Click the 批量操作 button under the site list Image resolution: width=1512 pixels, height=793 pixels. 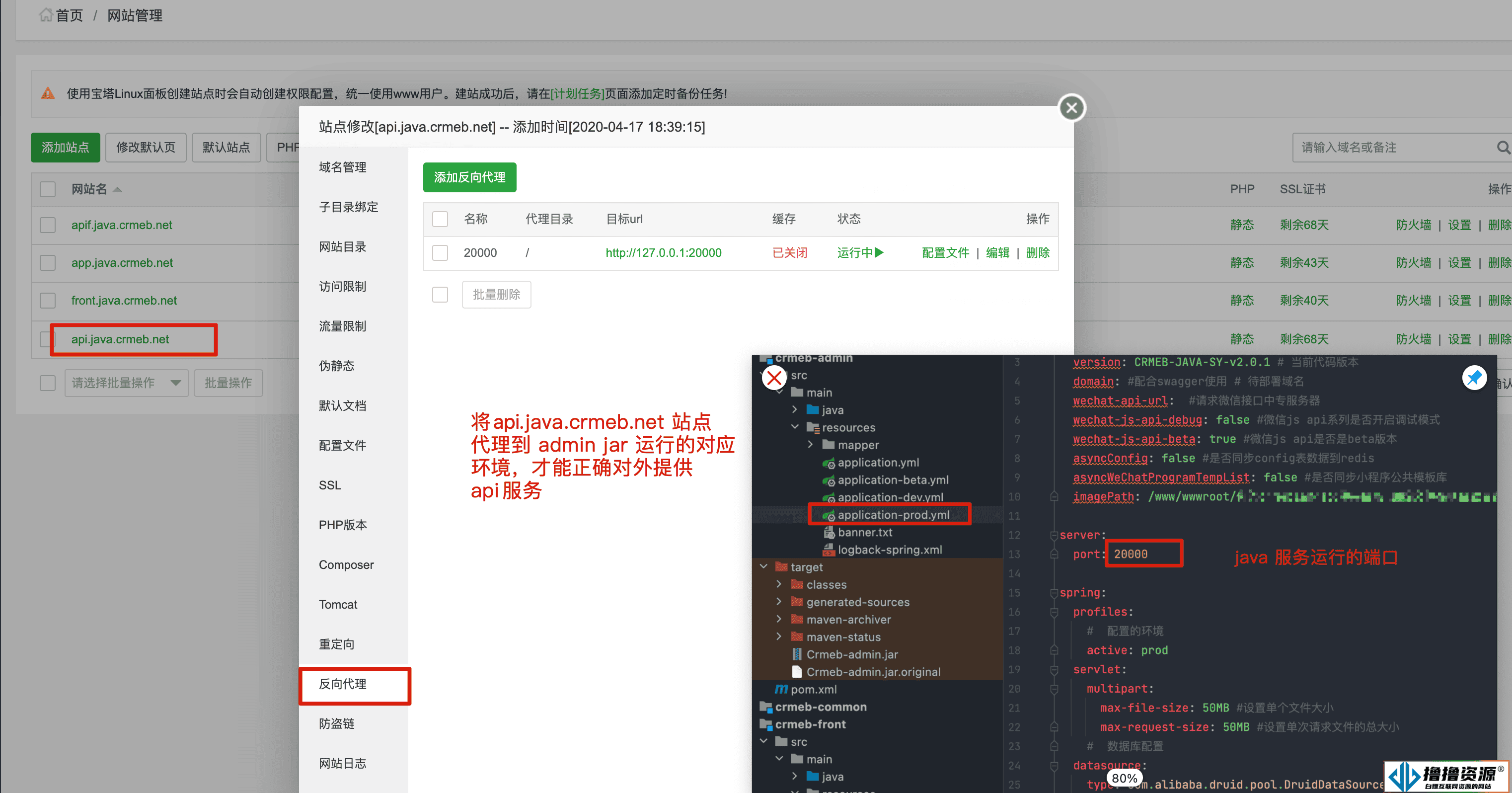228,383
